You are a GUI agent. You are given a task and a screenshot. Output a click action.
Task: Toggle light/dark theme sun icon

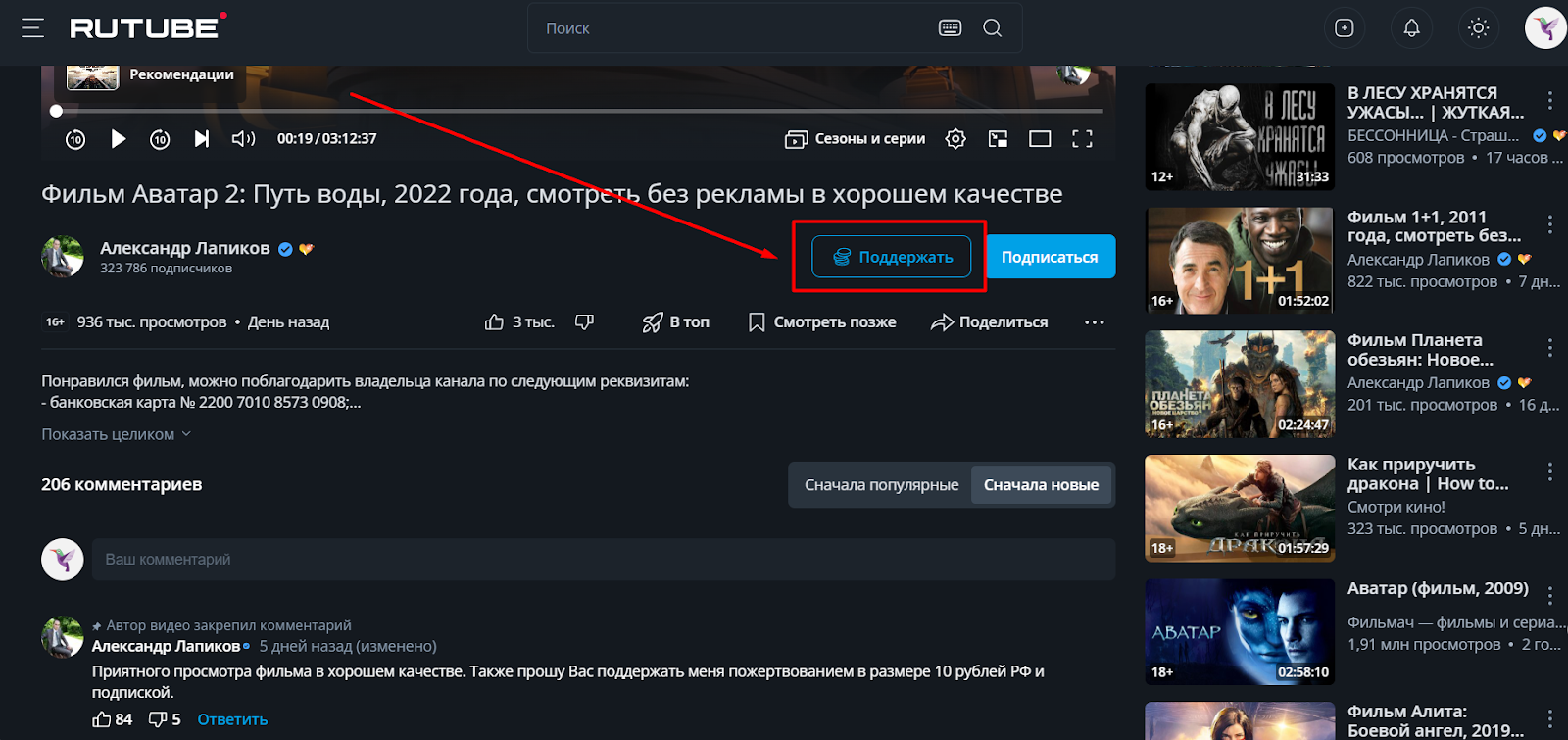tap(1478, 28)
